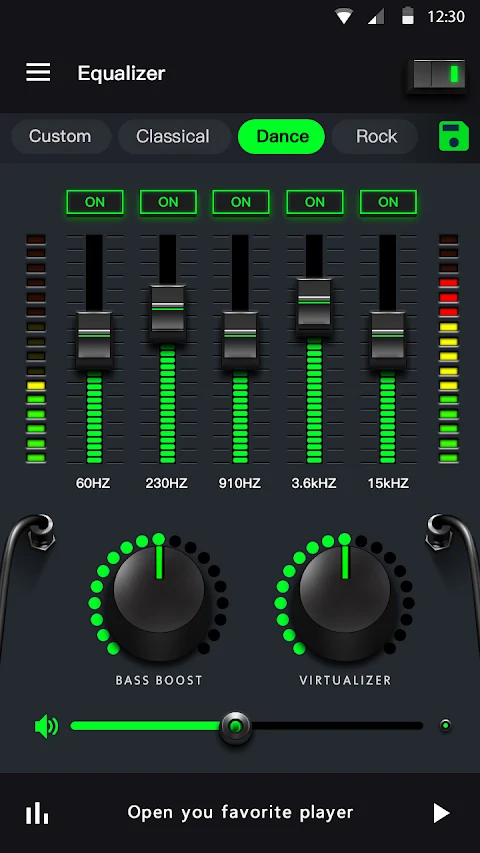This screenshot has height=853, width=480.
Task: Click the small green indicator after volume slider
Action: tap(446, 725)
